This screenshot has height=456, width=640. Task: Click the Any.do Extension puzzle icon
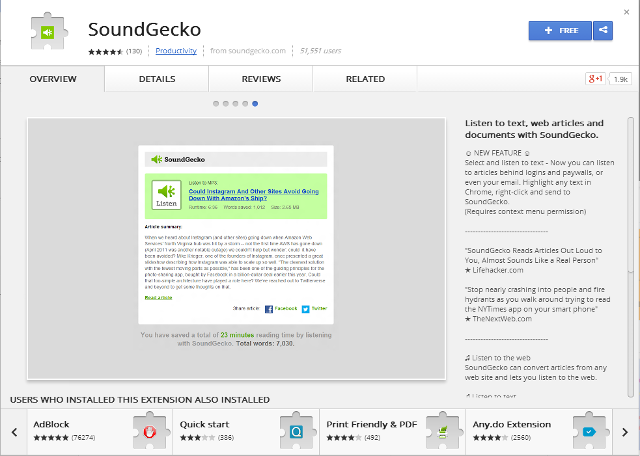coord(590,431)
